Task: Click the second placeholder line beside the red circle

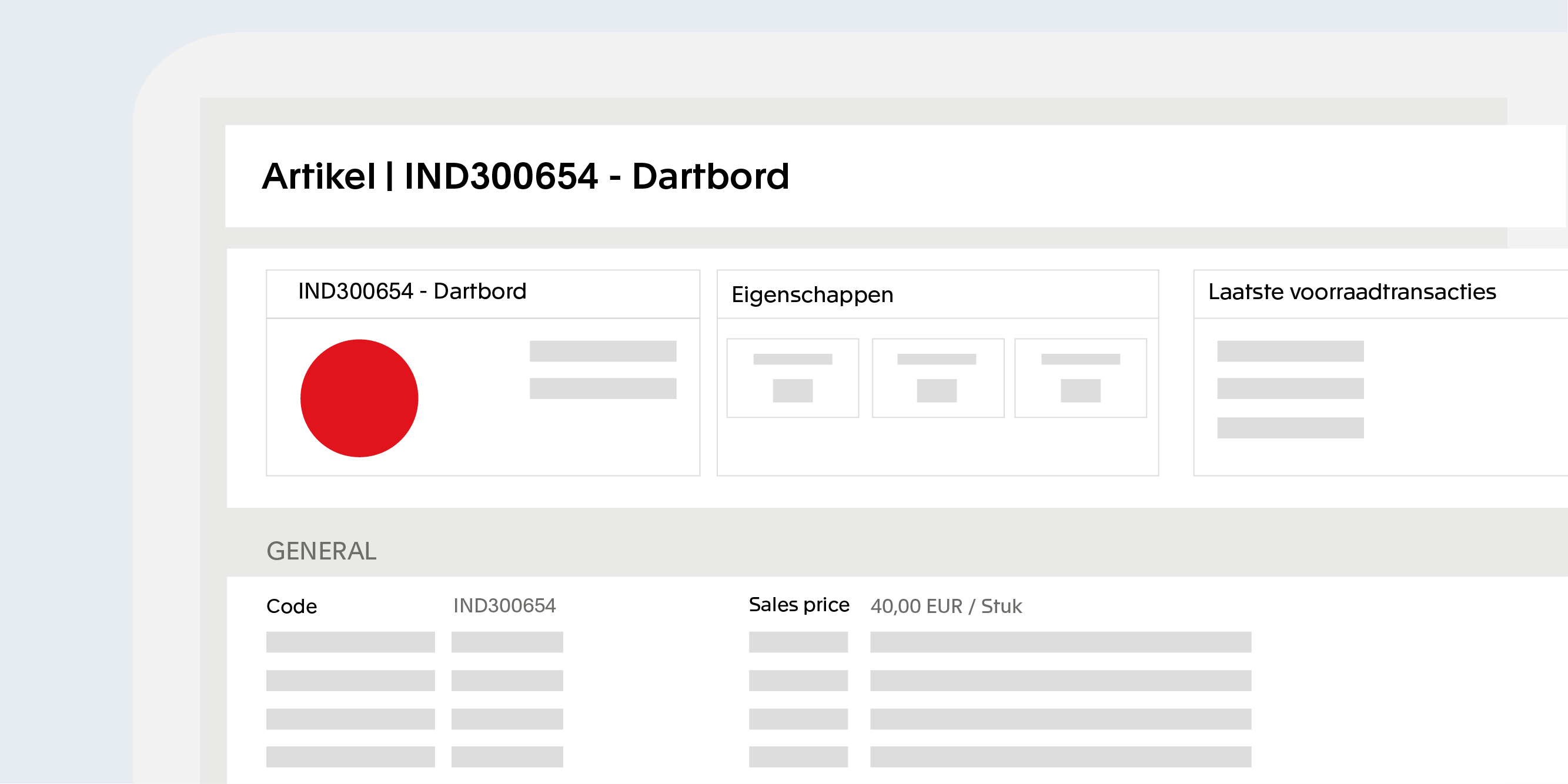Action: [603, 388]
